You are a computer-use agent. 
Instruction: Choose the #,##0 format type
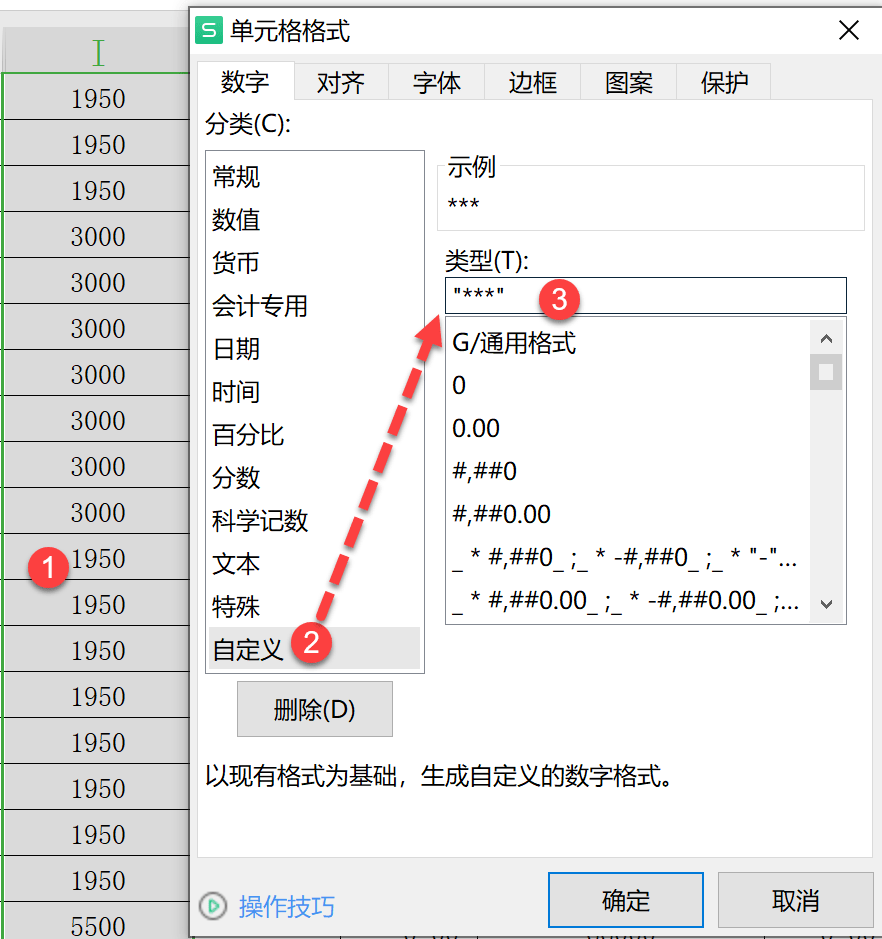coord(629,471)
